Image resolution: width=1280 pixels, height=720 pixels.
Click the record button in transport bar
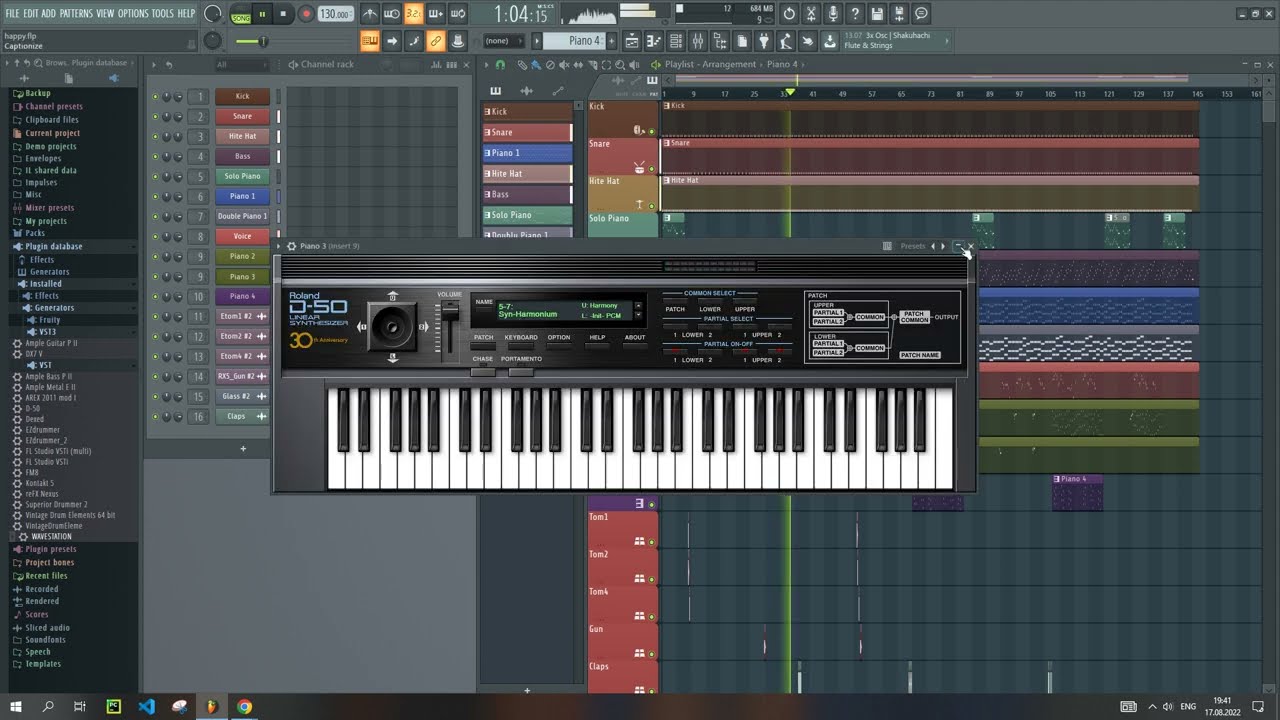point(306,14)
